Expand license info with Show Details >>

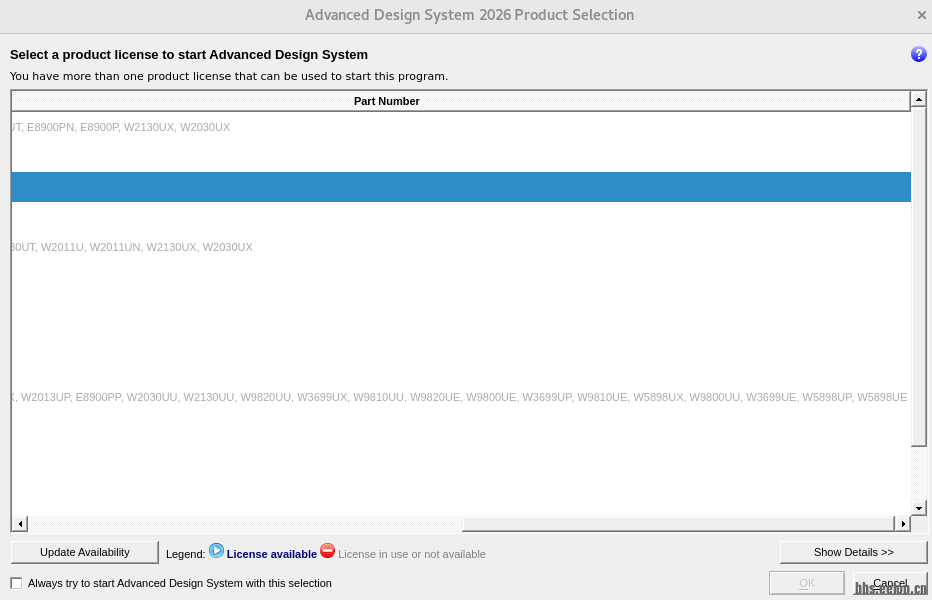[853, 552]
